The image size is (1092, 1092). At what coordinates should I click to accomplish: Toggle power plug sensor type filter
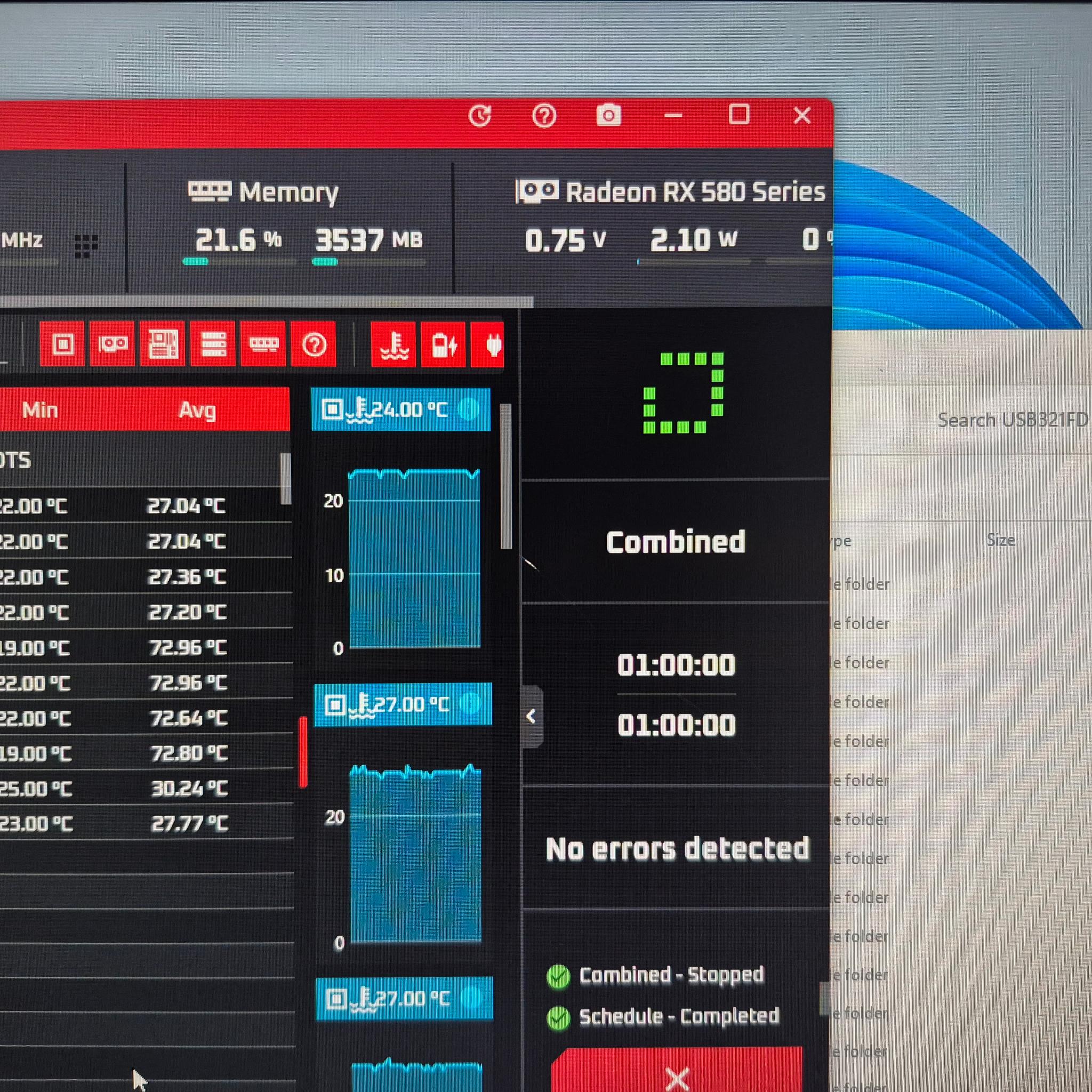click(x=488, y=345)
